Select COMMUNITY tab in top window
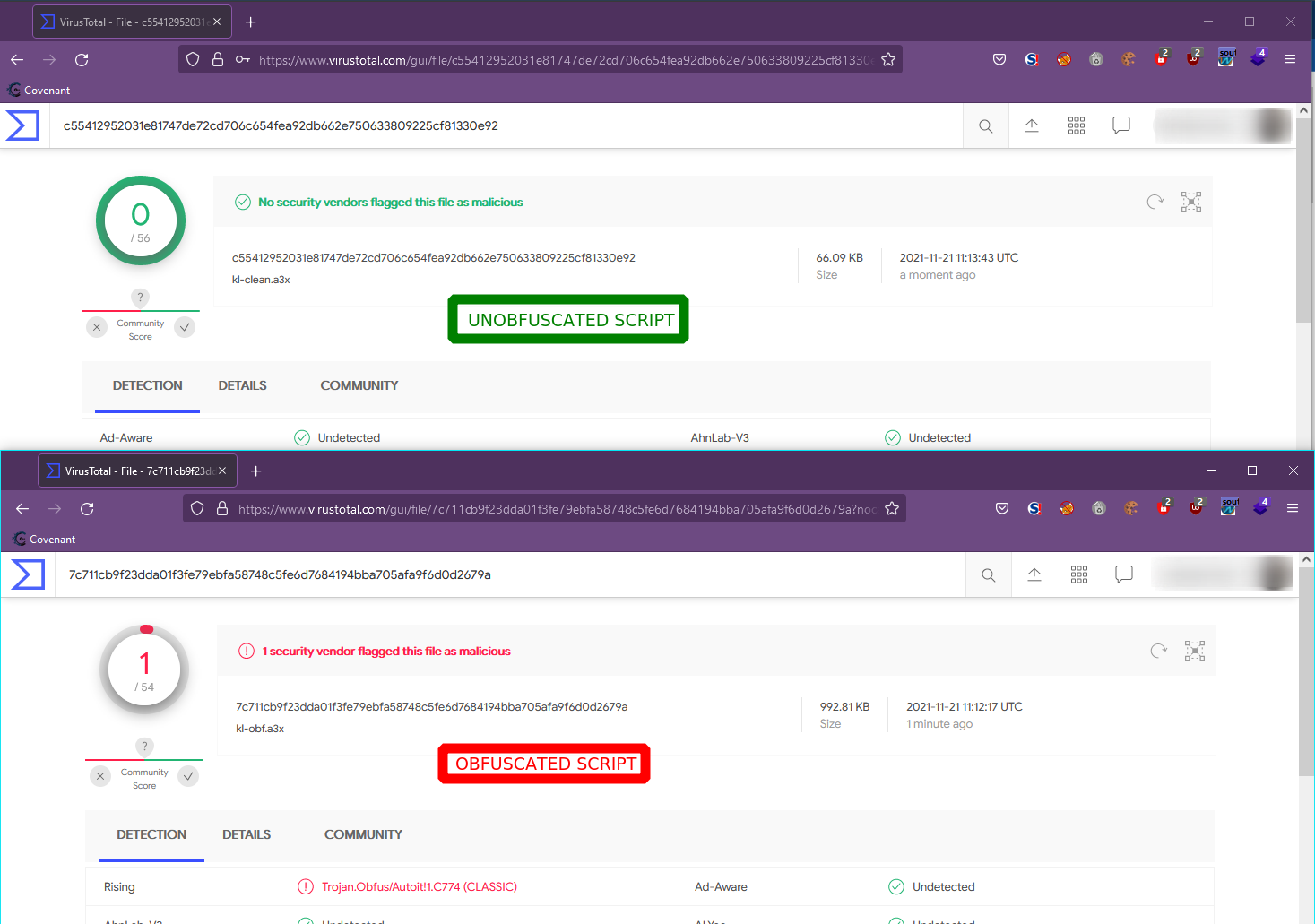Image resolution: width=1315 pixels, height=924 pixels. coord(359,385)
